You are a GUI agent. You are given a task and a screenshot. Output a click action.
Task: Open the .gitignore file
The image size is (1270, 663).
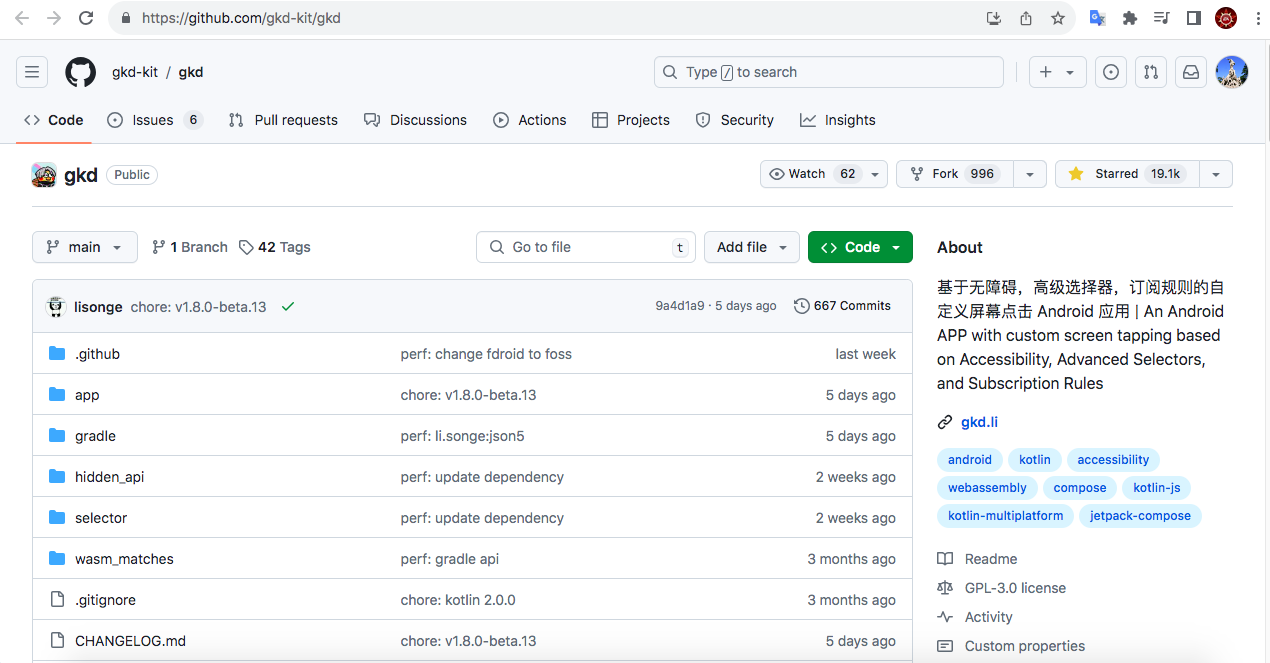(x=105, y=600)
